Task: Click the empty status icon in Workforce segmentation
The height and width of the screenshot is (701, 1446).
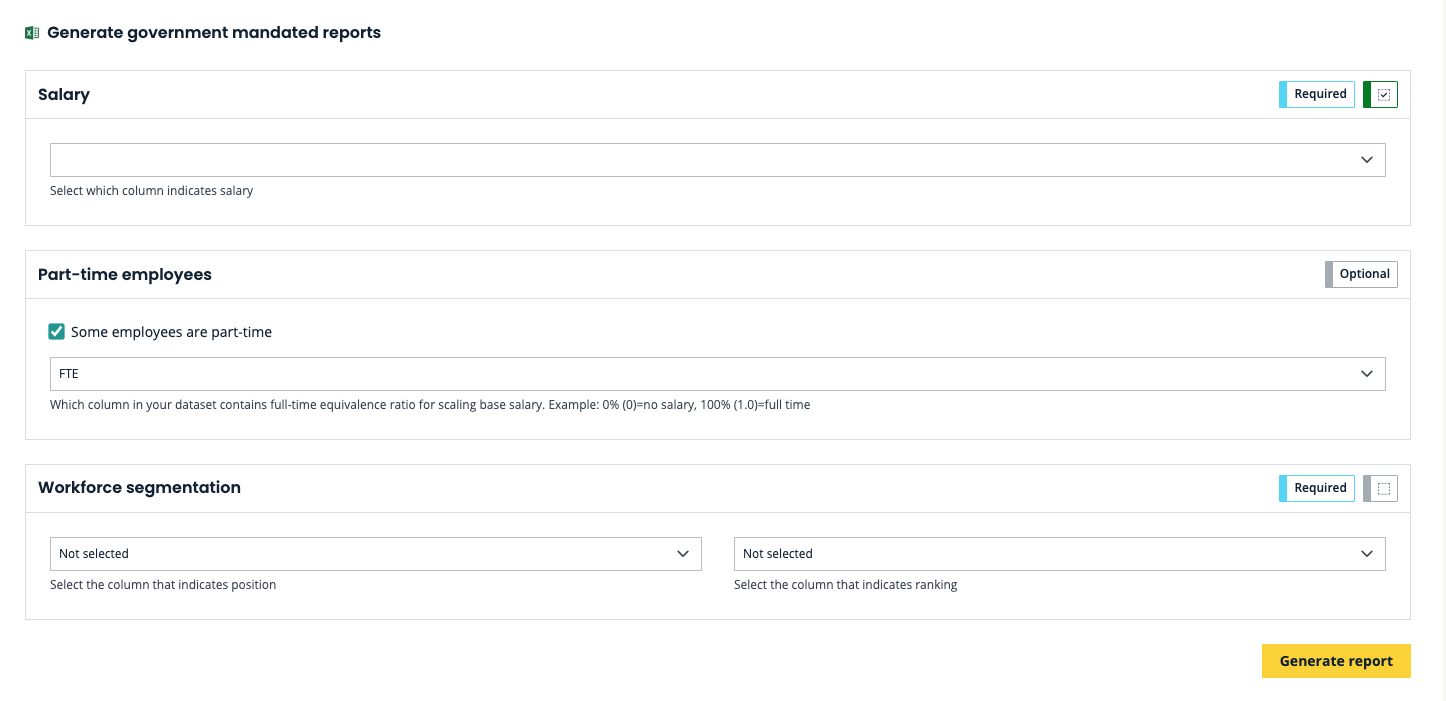Action: (1383, 488)
